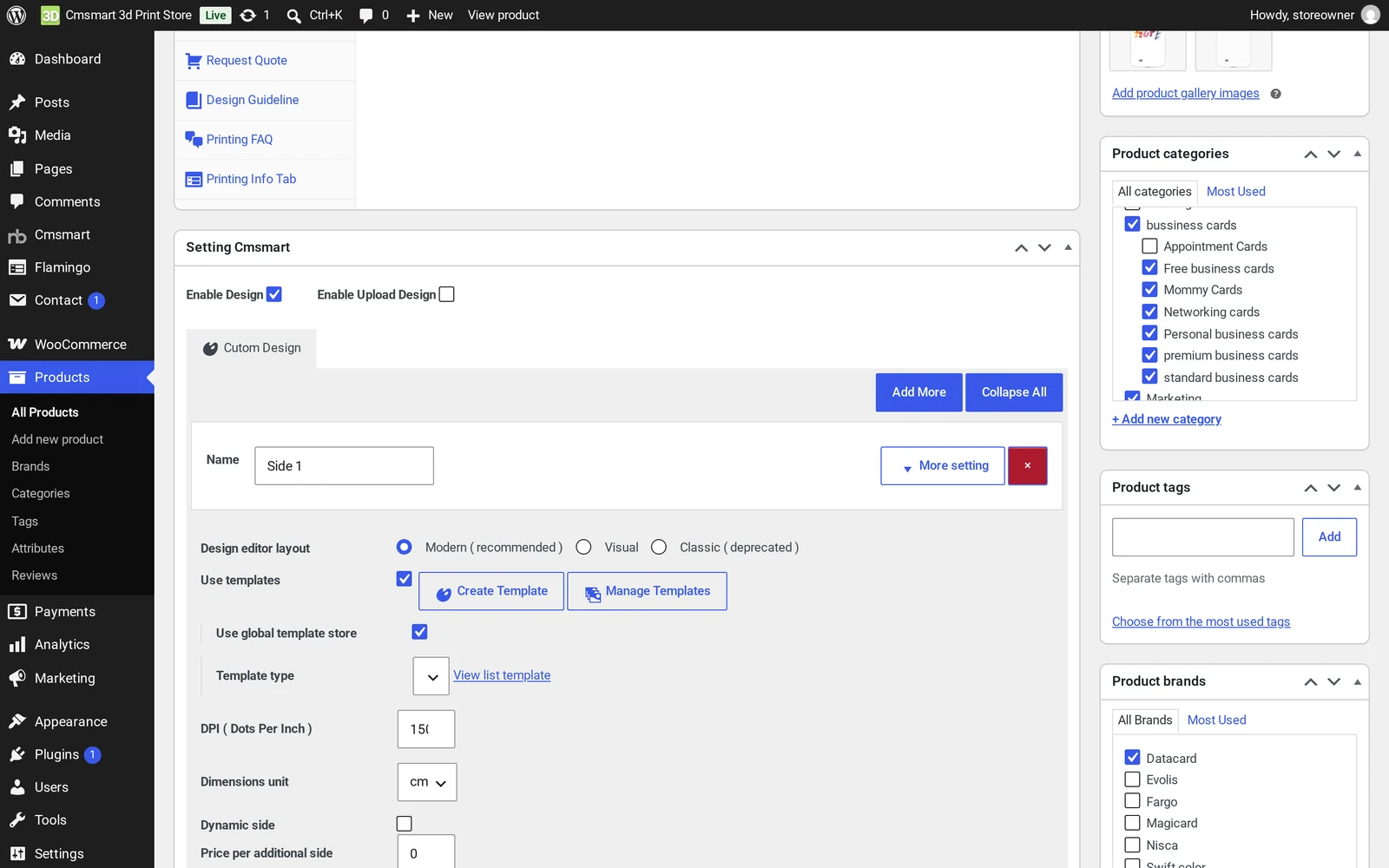Click the Add More button
This screenshot has height=868, width=1389.
[x=919, y=392]
